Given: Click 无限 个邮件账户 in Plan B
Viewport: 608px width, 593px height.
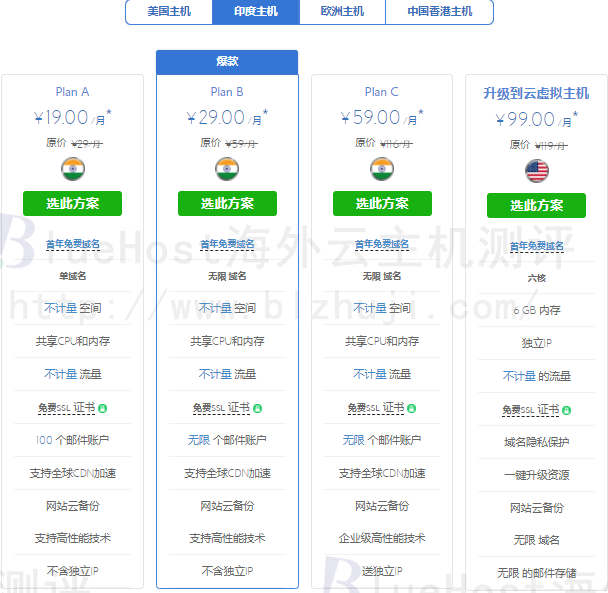Looking at the screenshot, I should point(227,440).
